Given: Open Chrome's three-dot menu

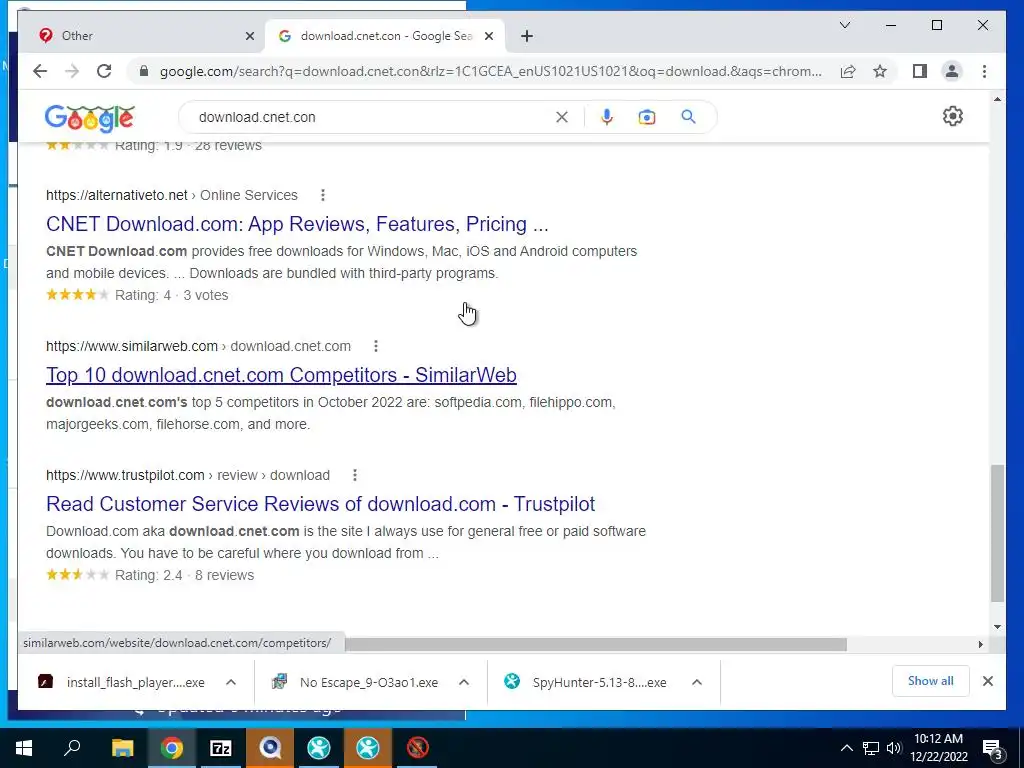Looking at the screenshot, I should pos(984,71).
